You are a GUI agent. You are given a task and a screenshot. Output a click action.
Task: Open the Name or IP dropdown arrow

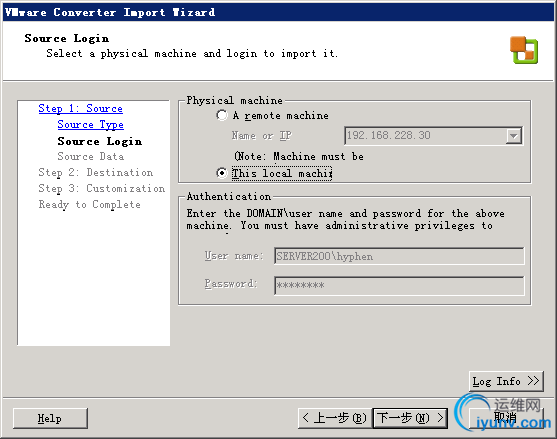pyautogui.click(x=513, y=136)
